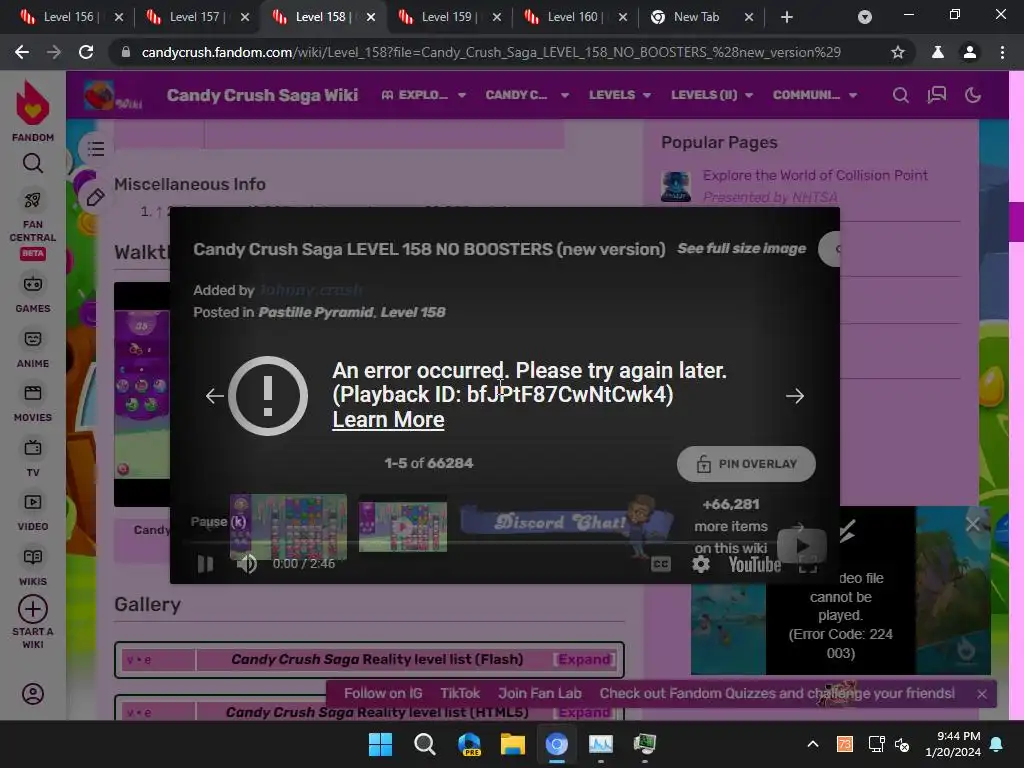Expand COMMUNITY dropdown menu
1024x768 pixels.
tap(815, 95)
